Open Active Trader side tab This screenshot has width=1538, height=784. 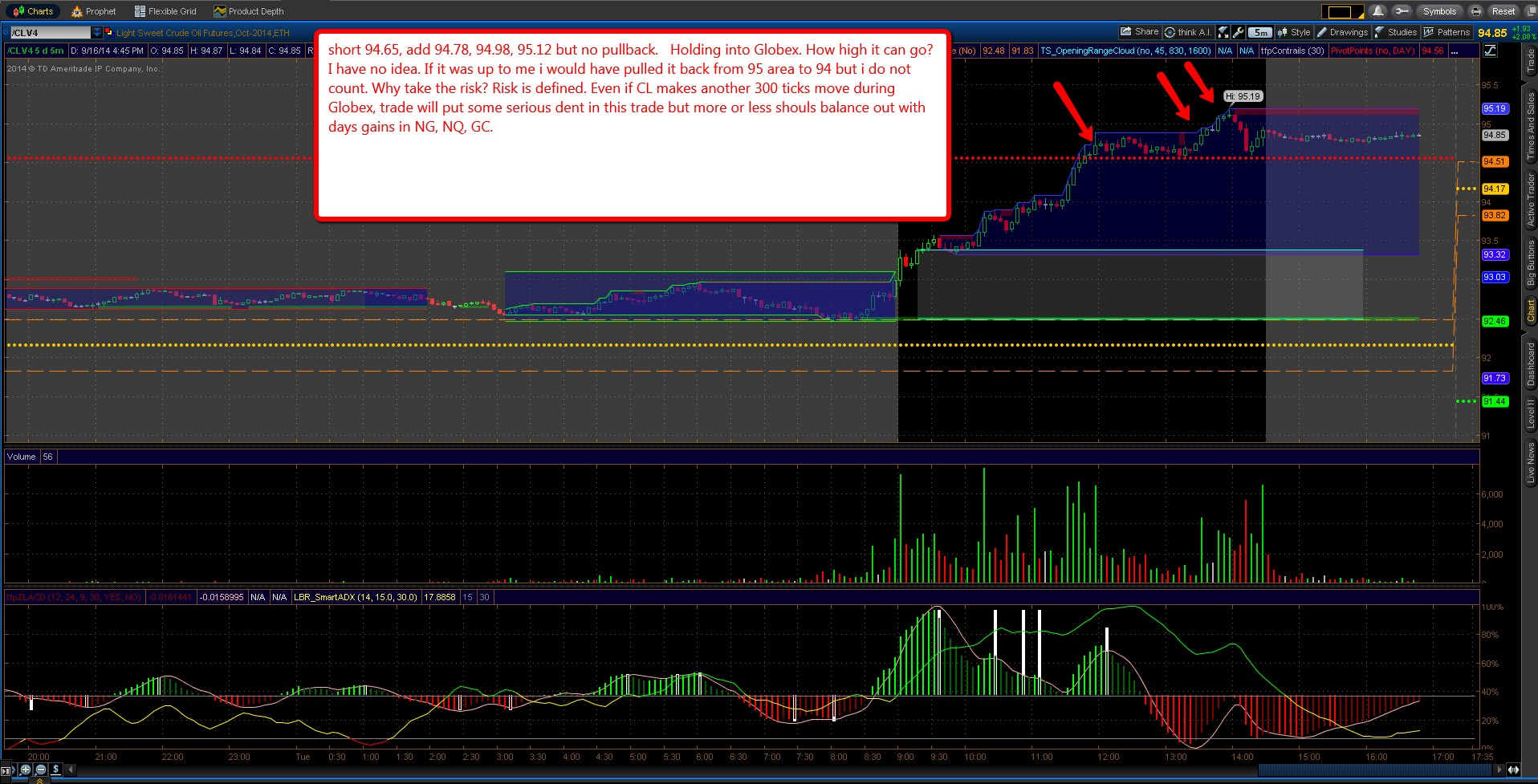point(1530,199)
